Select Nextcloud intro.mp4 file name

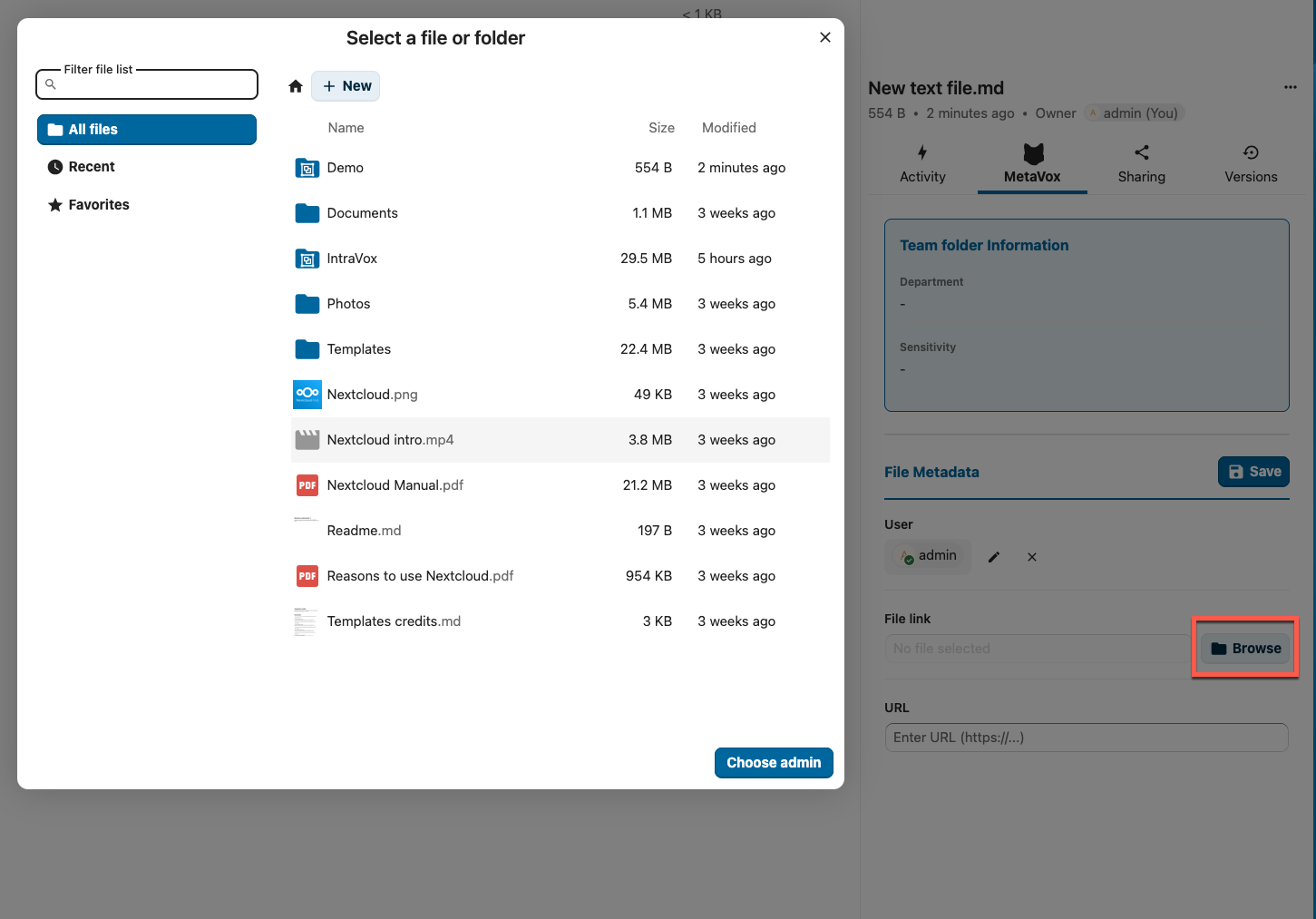pyautogui.click(x=390, y=440)
